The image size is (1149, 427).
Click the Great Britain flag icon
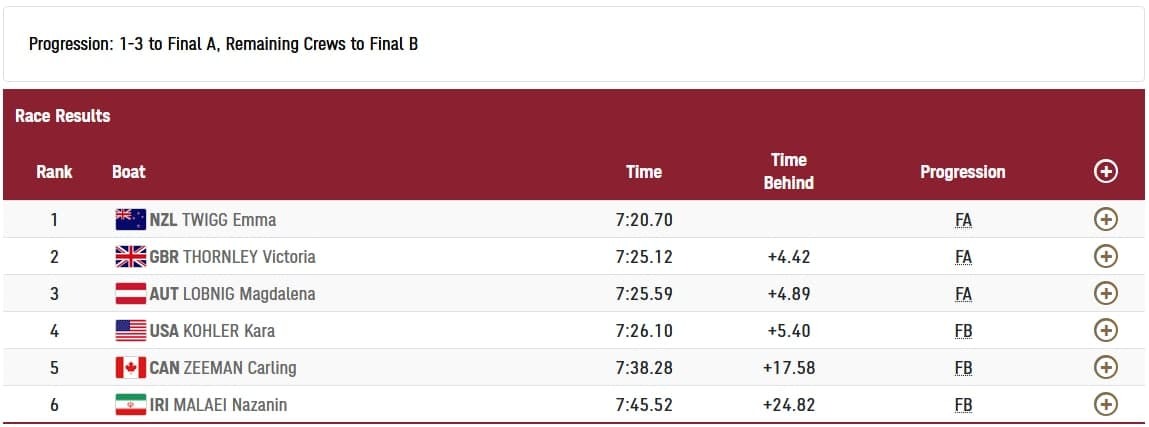pyautogui.click(x=130, y=256)
